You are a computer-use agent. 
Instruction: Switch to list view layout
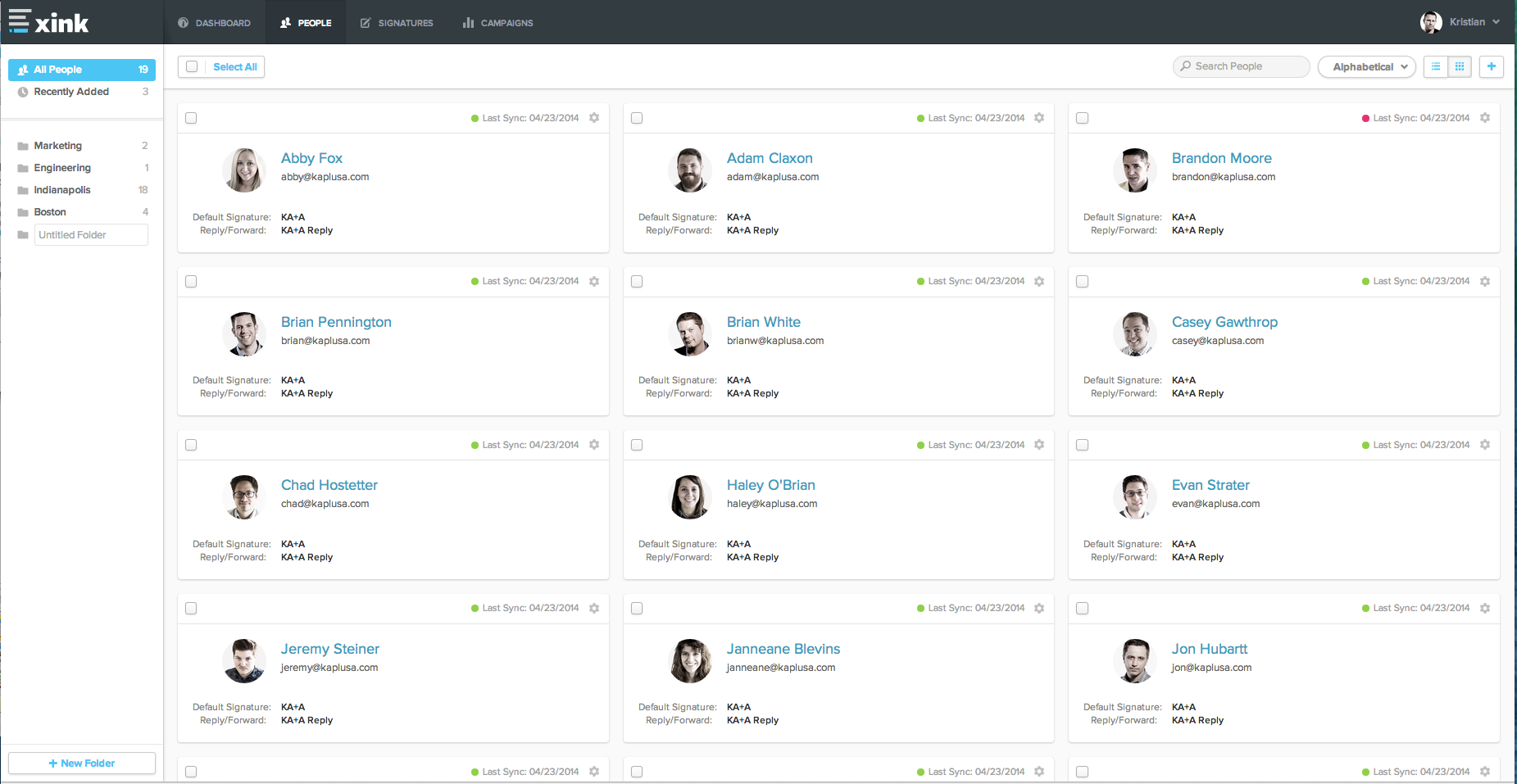point(1436,67)
